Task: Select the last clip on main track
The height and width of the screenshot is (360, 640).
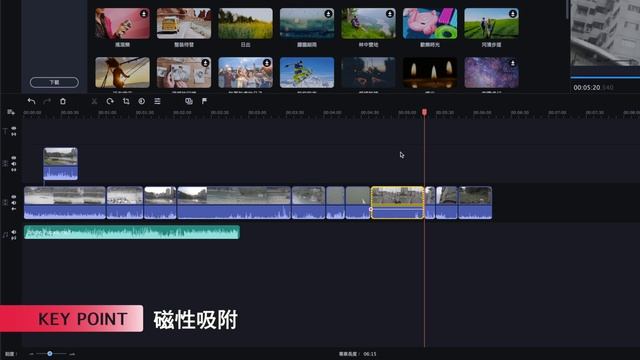Action: pos(476,203)
